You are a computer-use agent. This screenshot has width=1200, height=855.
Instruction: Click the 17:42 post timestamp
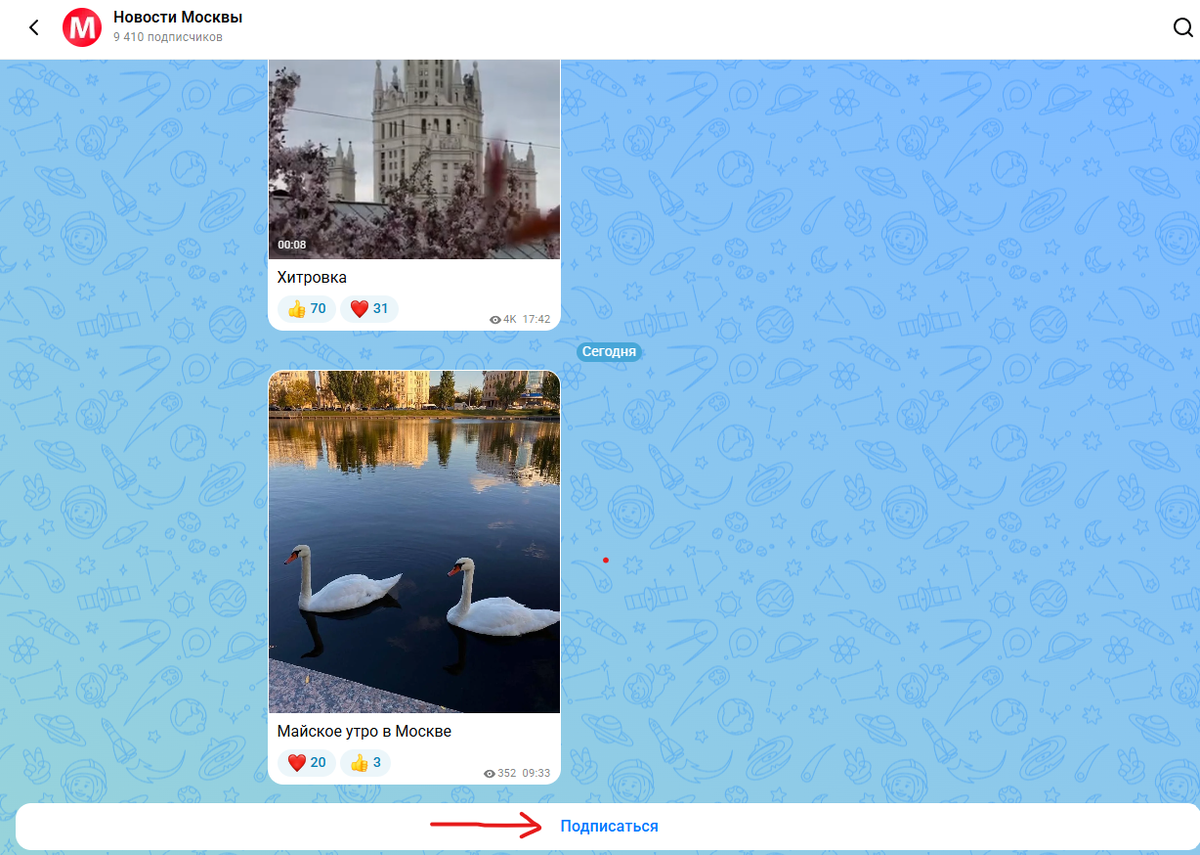pos(537,319)
